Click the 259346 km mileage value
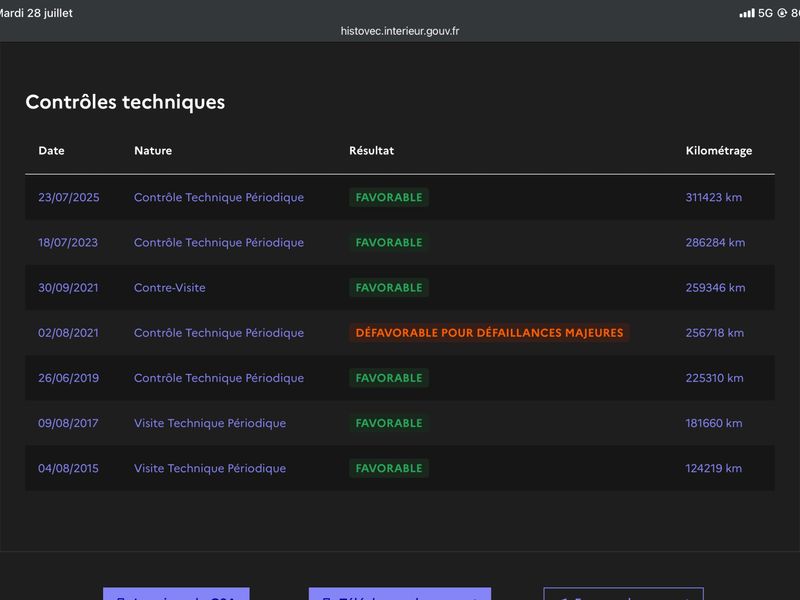Viewport: 800px width, 600px height. (x=715, y=288)
